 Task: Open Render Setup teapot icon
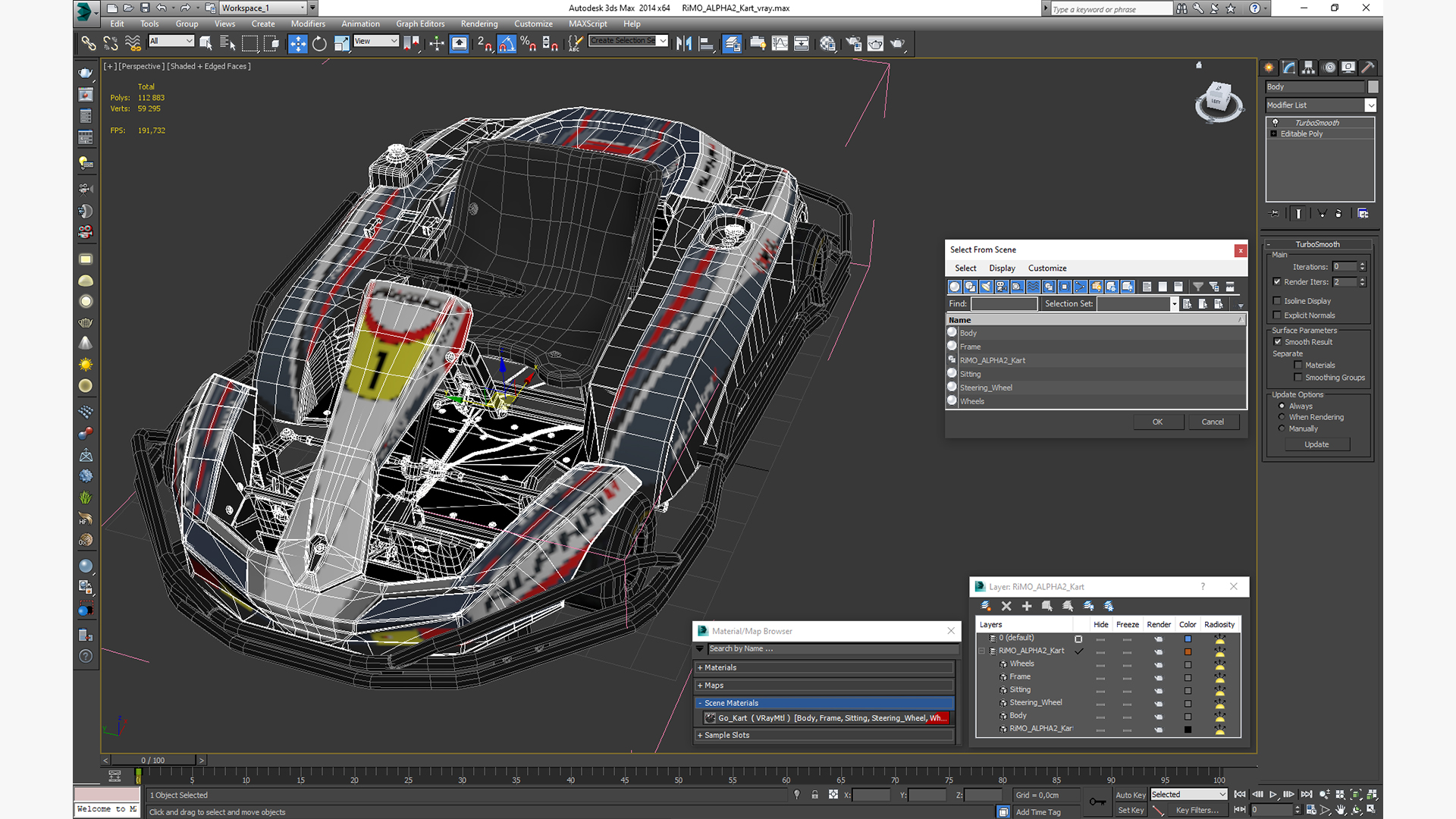point(853,44)
